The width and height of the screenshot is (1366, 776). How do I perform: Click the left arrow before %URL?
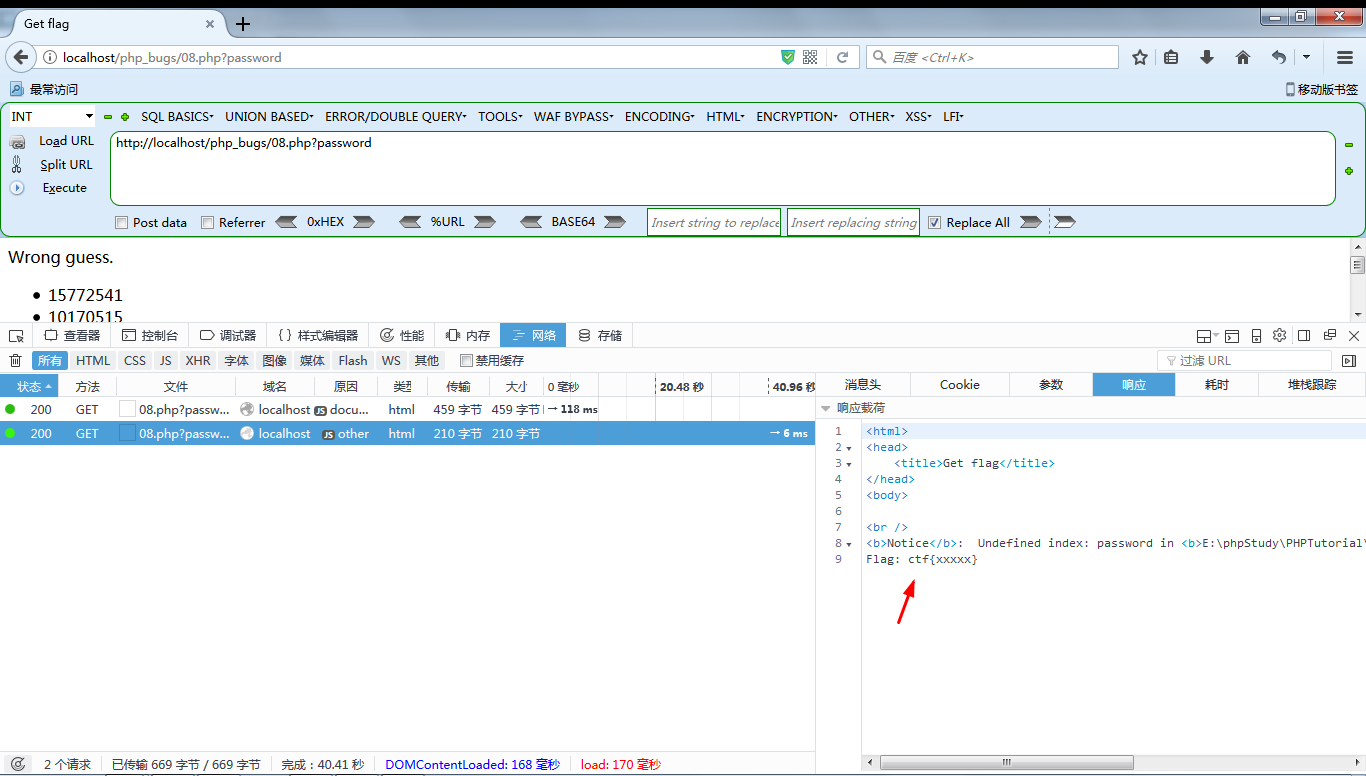pyautogui.click(x=410, y=222)
